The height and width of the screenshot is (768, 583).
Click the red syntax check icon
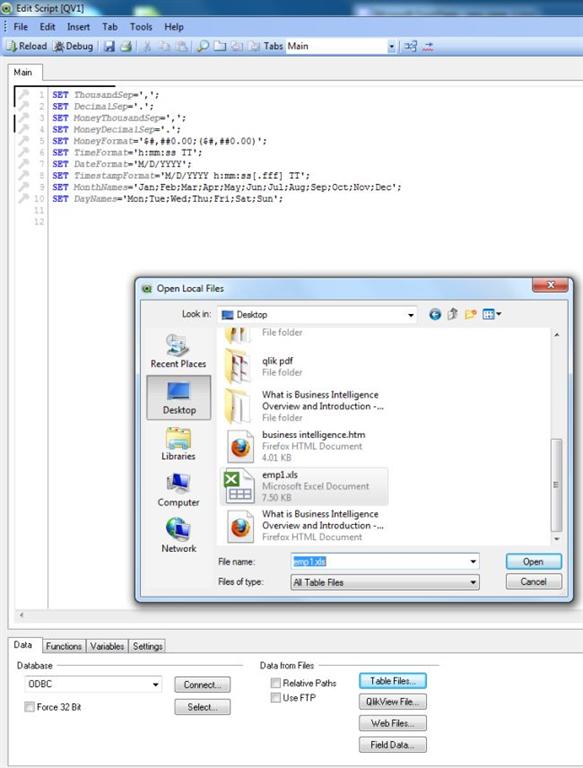[428, 47]
